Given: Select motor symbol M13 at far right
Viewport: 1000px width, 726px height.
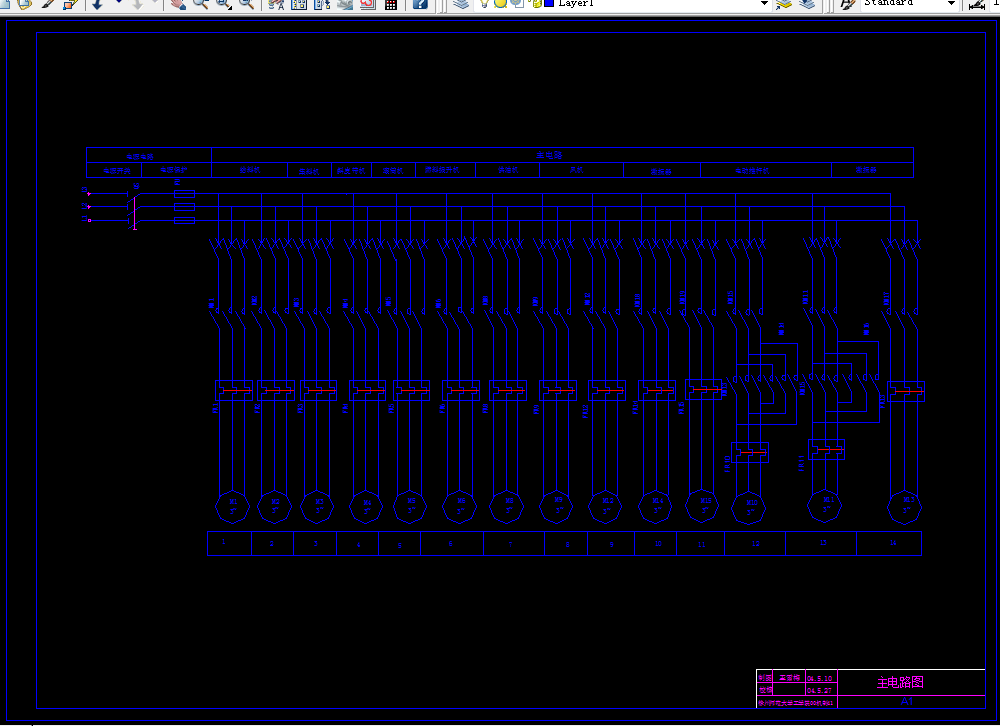Looking at the screenshot, I should coord(905,507).
